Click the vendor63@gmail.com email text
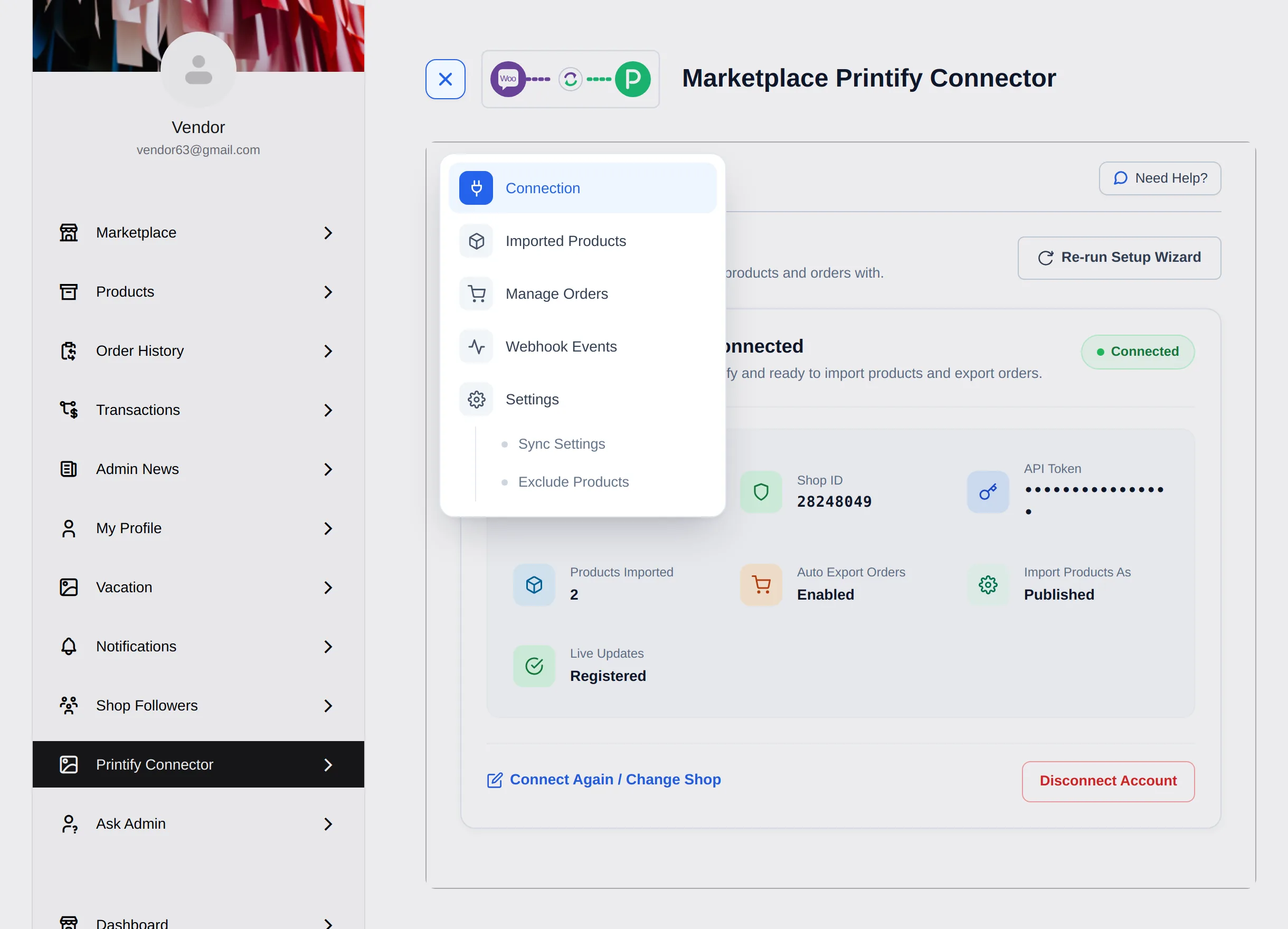The width and height of the screenshot is (1288, 929). tap(198, 150)
